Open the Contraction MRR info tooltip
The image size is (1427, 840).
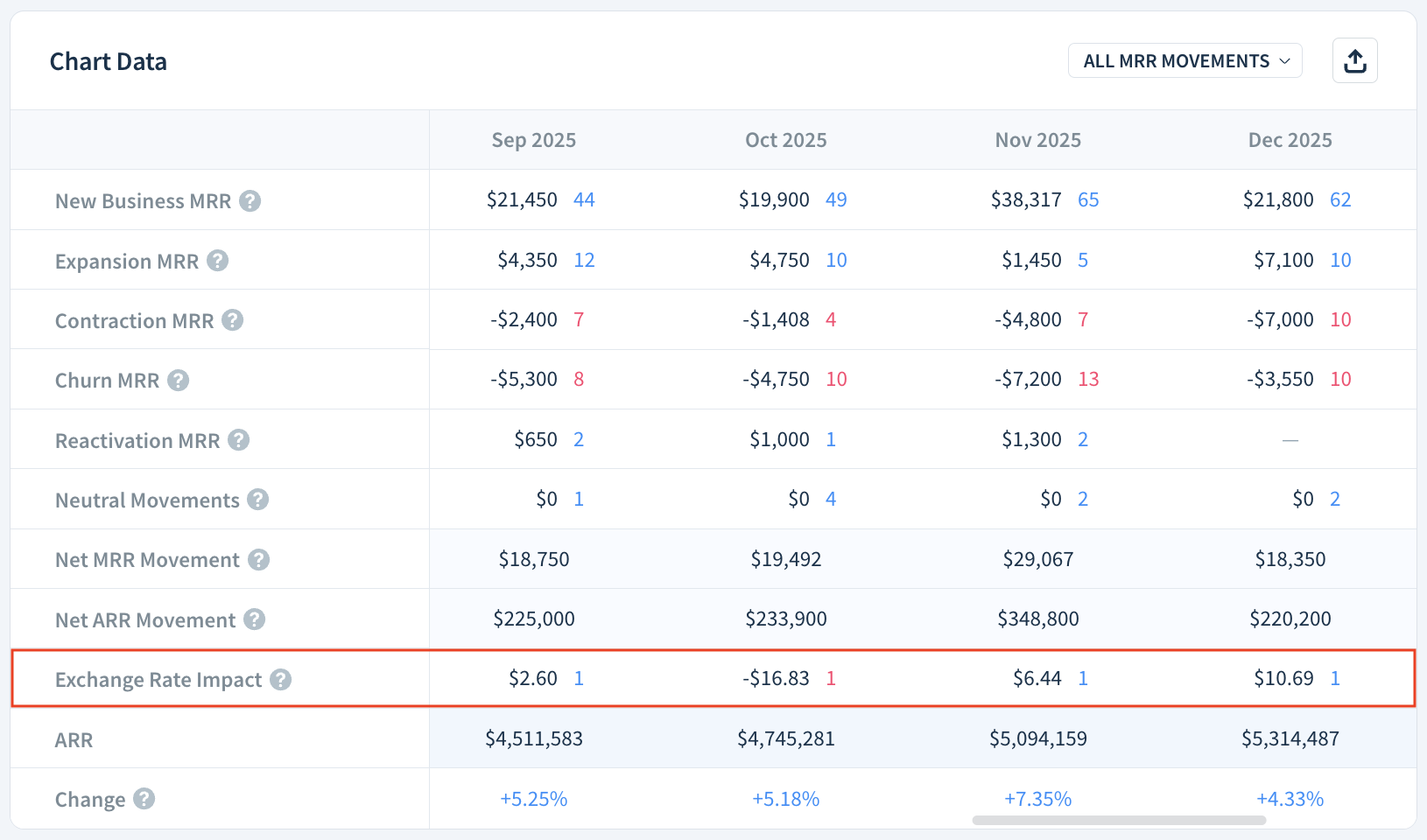point(232,320)
